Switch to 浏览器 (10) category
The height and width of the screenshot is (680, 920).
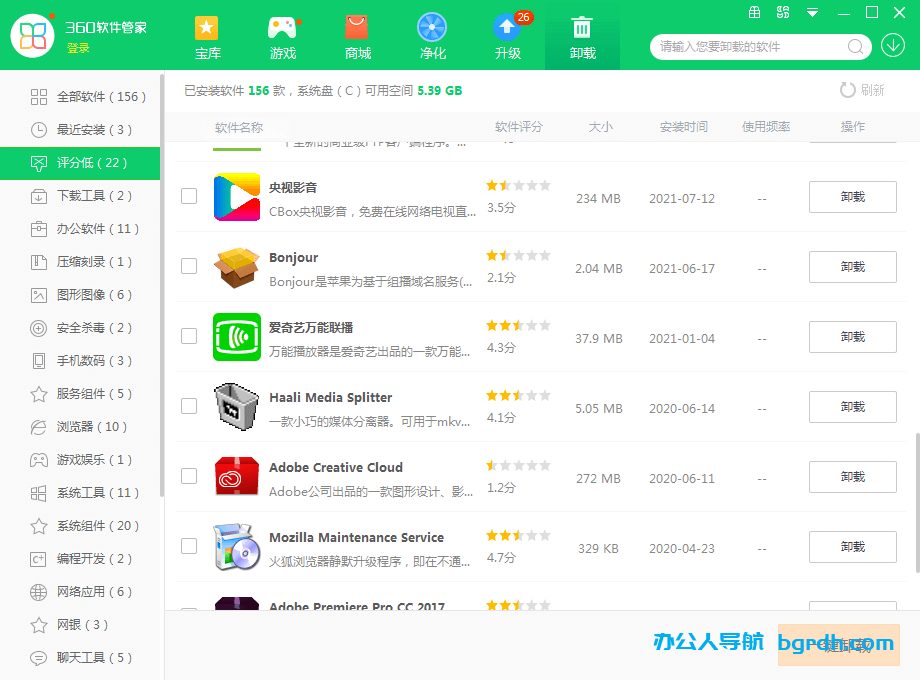point(91,427)
